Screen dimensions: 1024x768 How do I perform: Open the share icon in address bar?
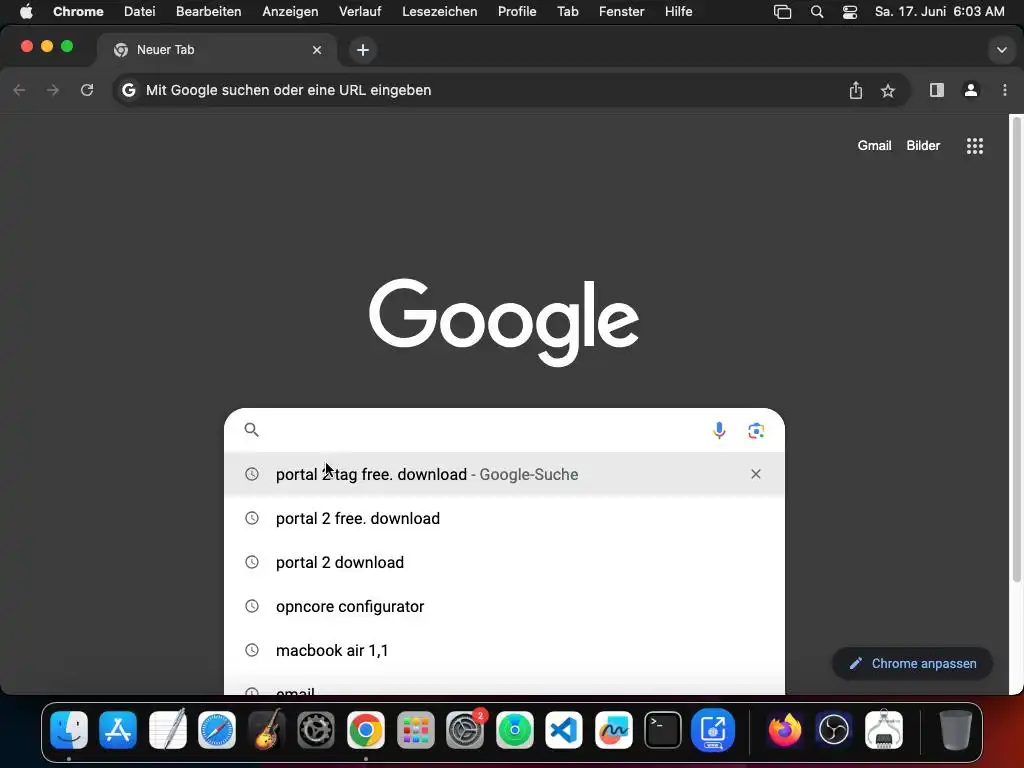(856, 90)
